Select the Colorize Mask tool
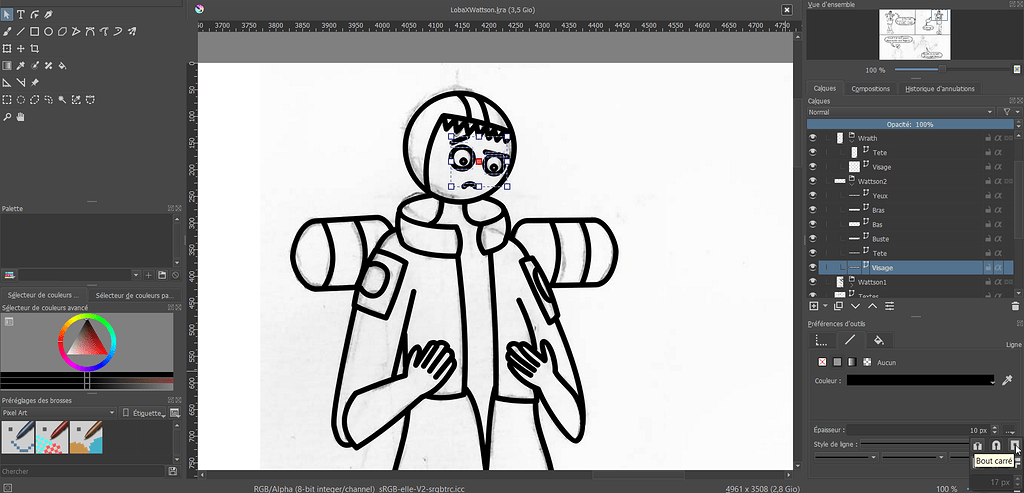Screen dimensions: 1024x493 35,65
